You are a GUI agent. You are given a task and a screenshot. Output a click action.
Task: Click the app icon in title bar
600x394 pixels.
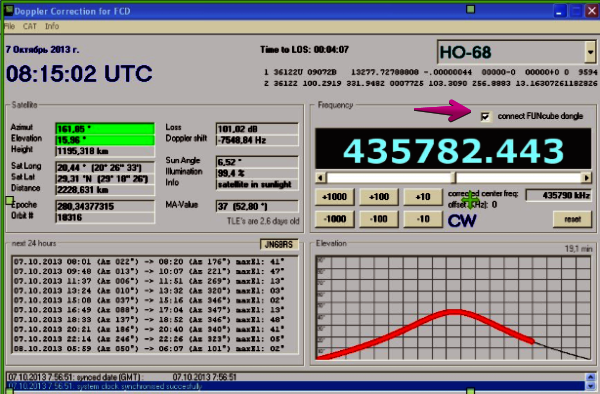(8, 10)
